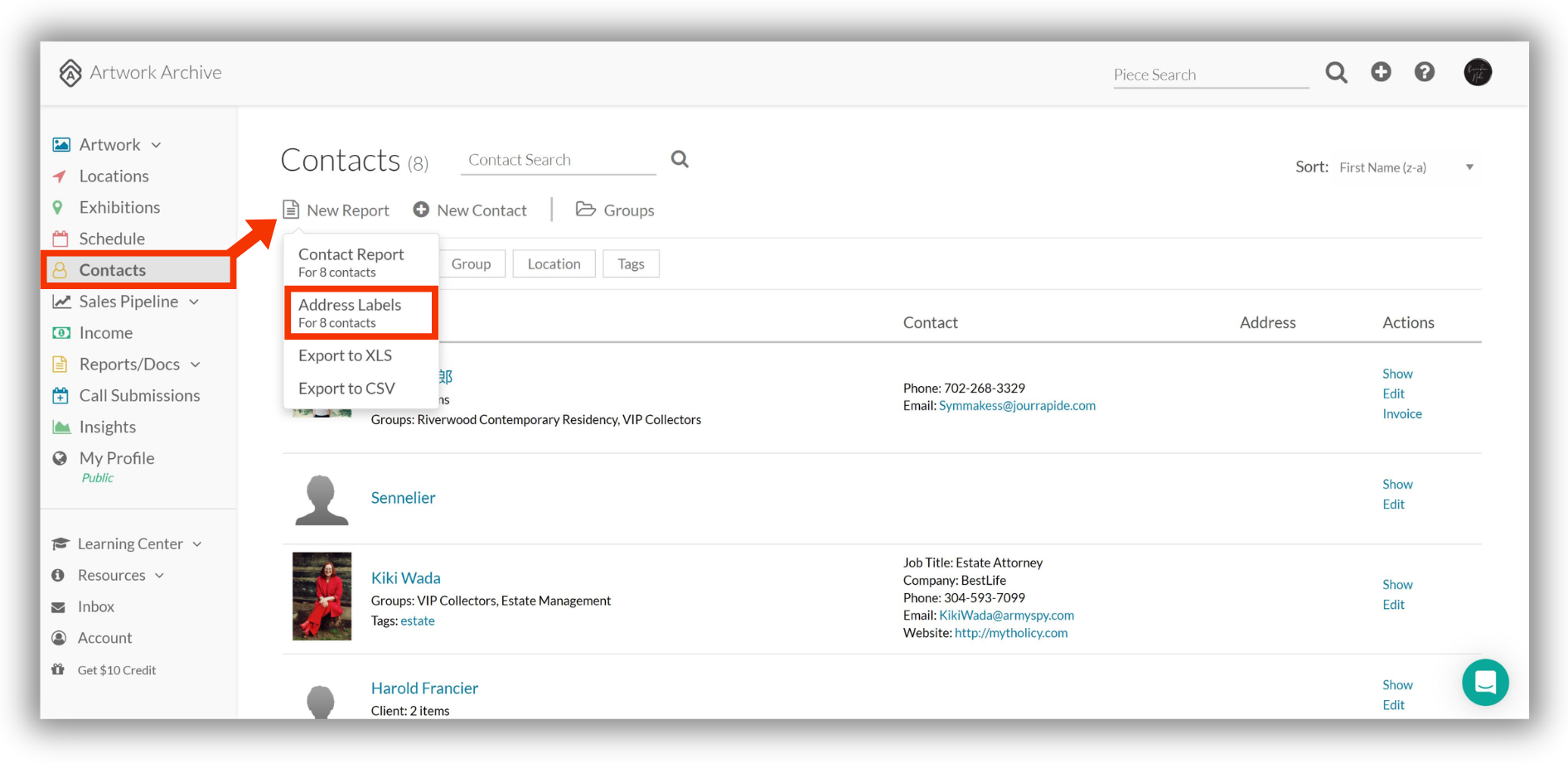Expand the Sales Pipeline submenu
1568x763 pixels.
tap(194, 302)
